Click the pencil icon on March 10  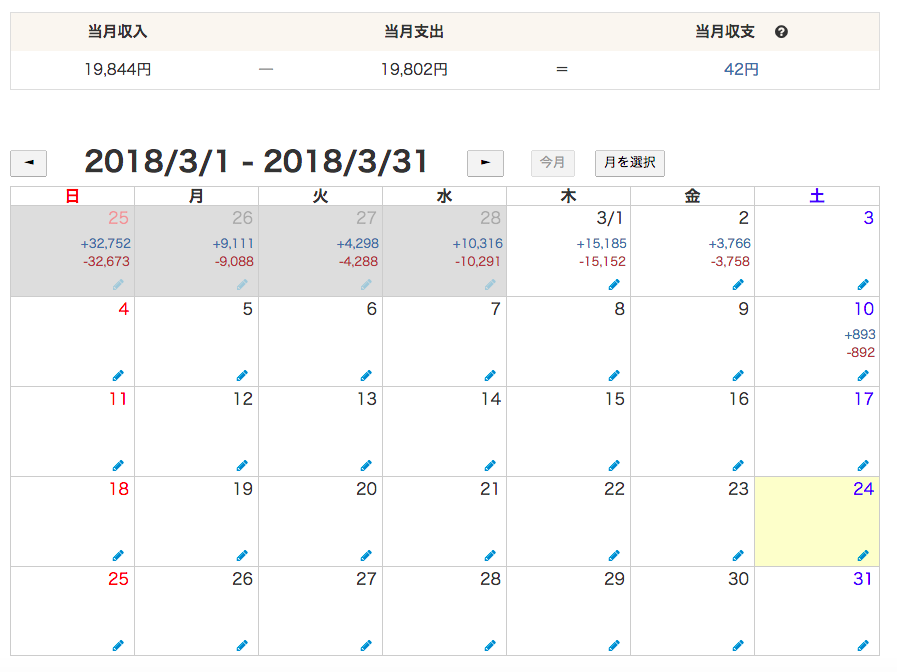pyautogui.click(x=863, y=375)
